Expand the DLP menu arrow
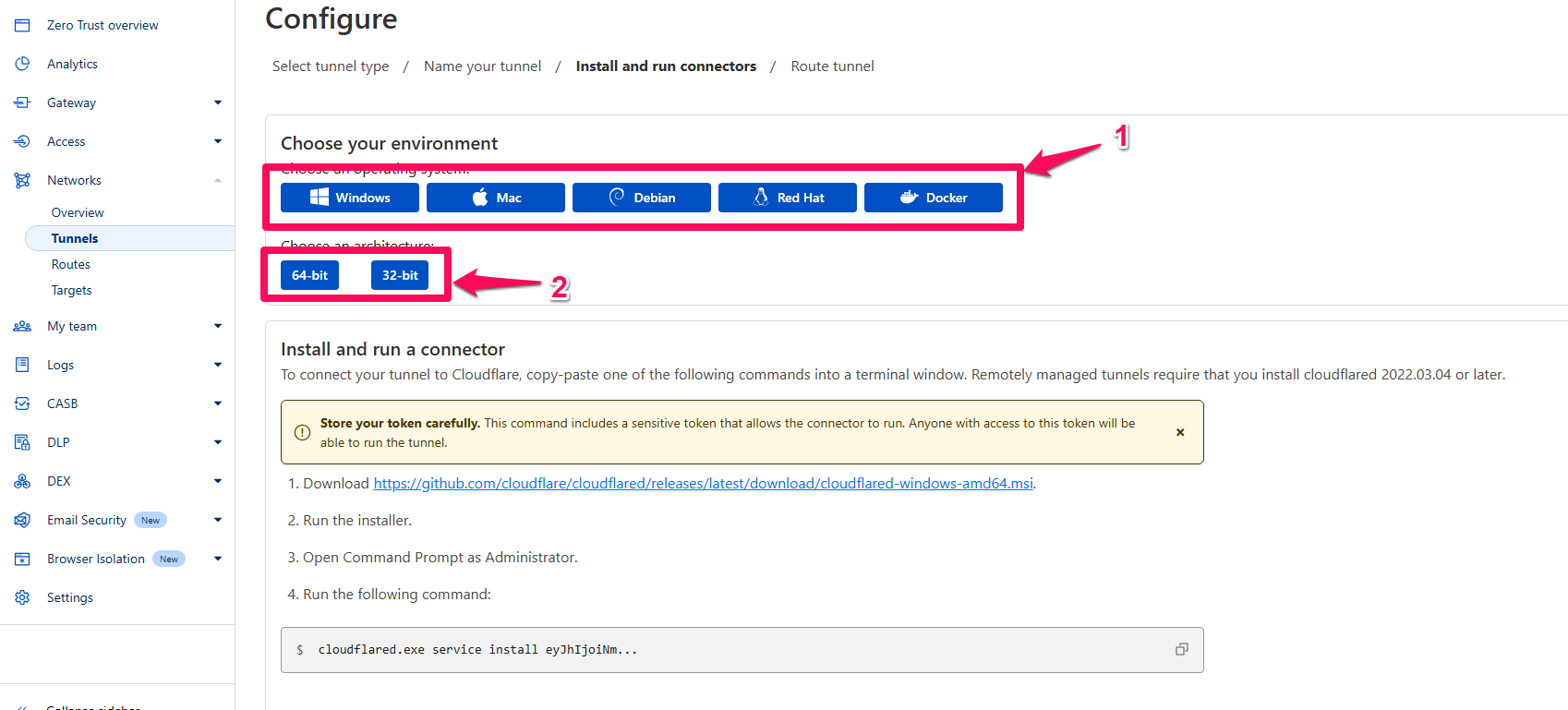Viewport: 1568px width, 710px height. (x=218, y=442)
